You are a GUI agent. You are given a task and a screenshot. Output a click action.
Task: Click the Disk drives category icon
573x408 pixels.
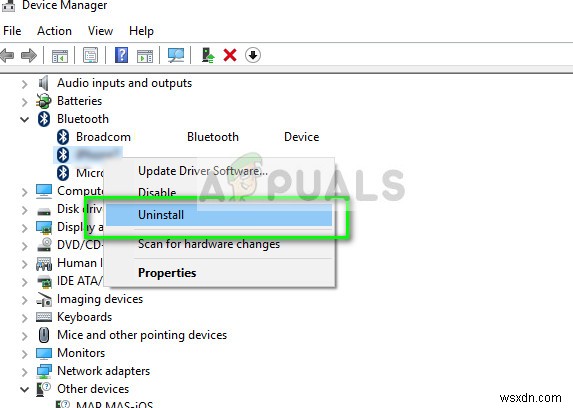[44, 211]
